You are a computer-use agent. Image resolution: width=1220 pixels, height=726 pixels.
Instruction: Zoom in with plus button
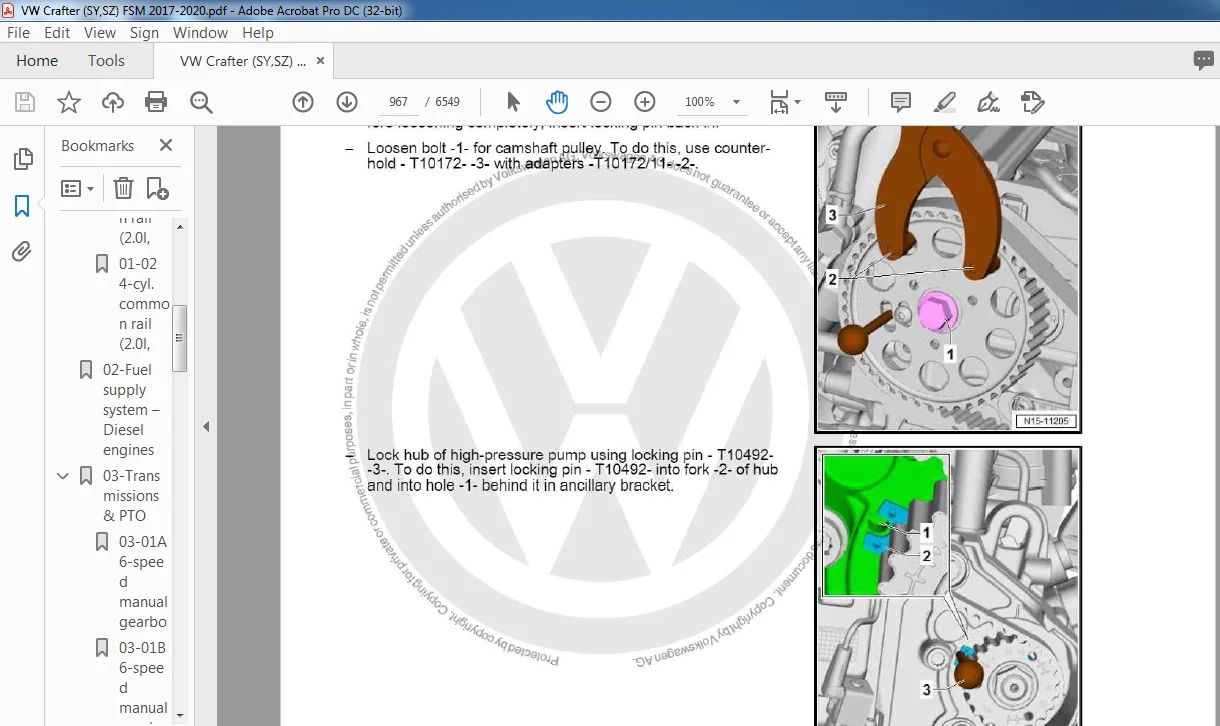(x=645, y=102)
